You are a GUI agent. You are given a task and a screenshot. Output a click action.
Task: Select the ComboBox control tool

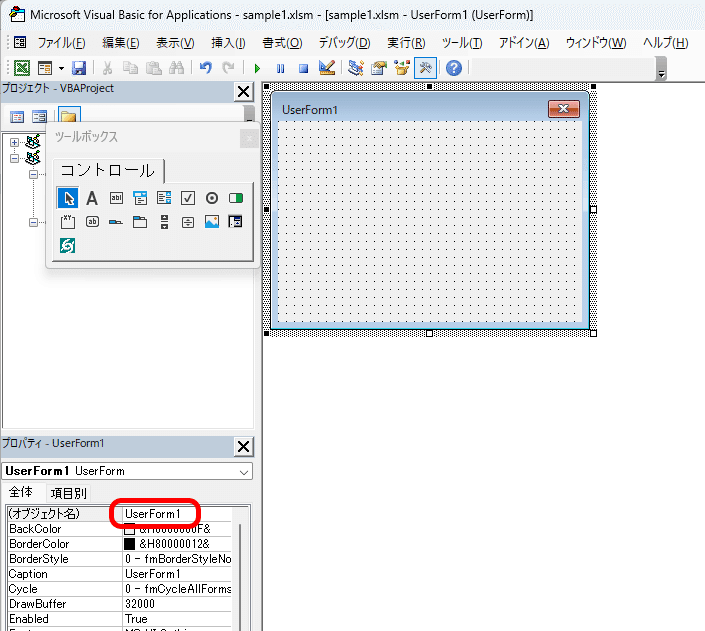coord(140,198)
